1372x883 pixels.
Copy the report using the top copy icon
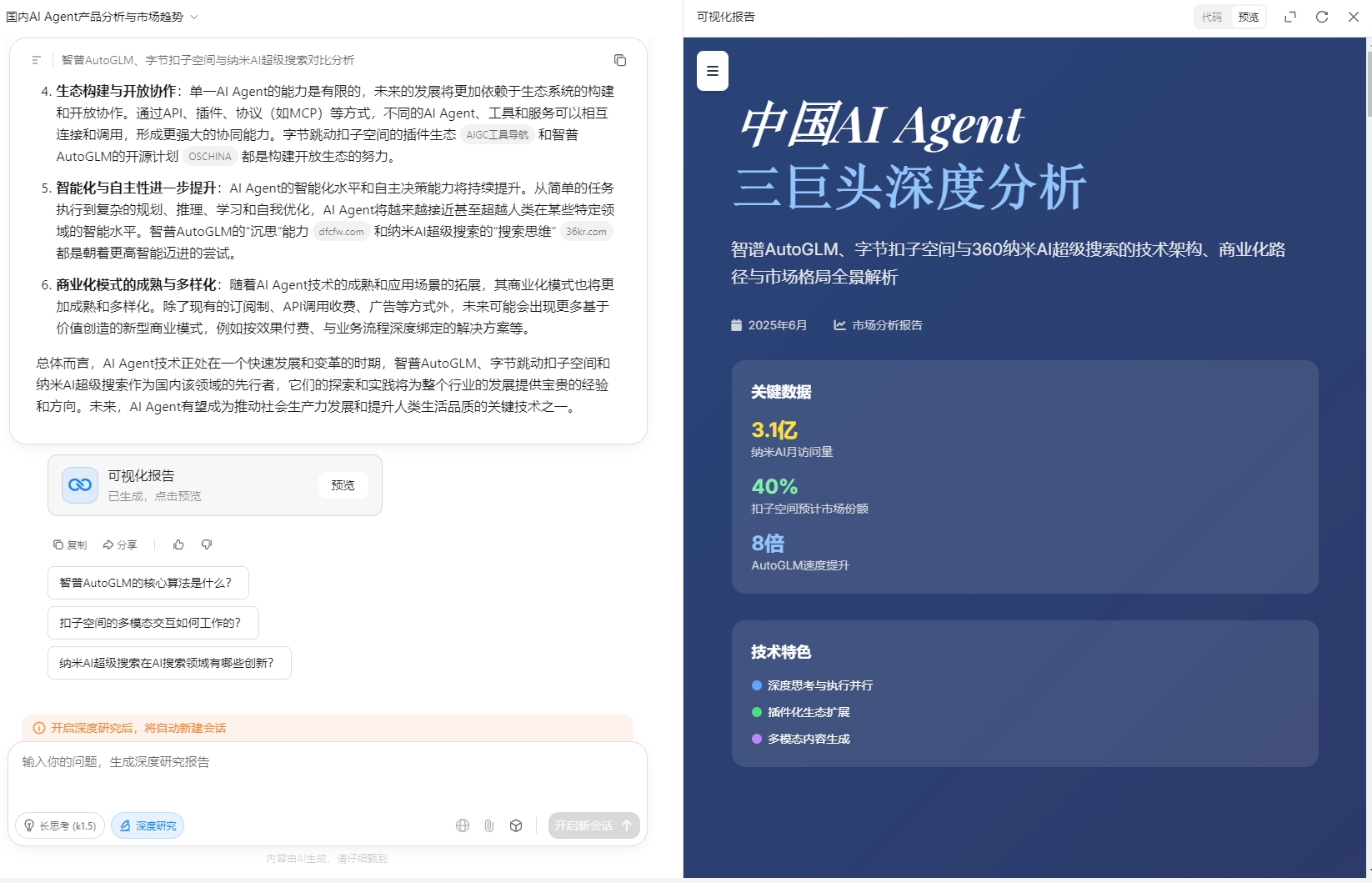[619, 60]
